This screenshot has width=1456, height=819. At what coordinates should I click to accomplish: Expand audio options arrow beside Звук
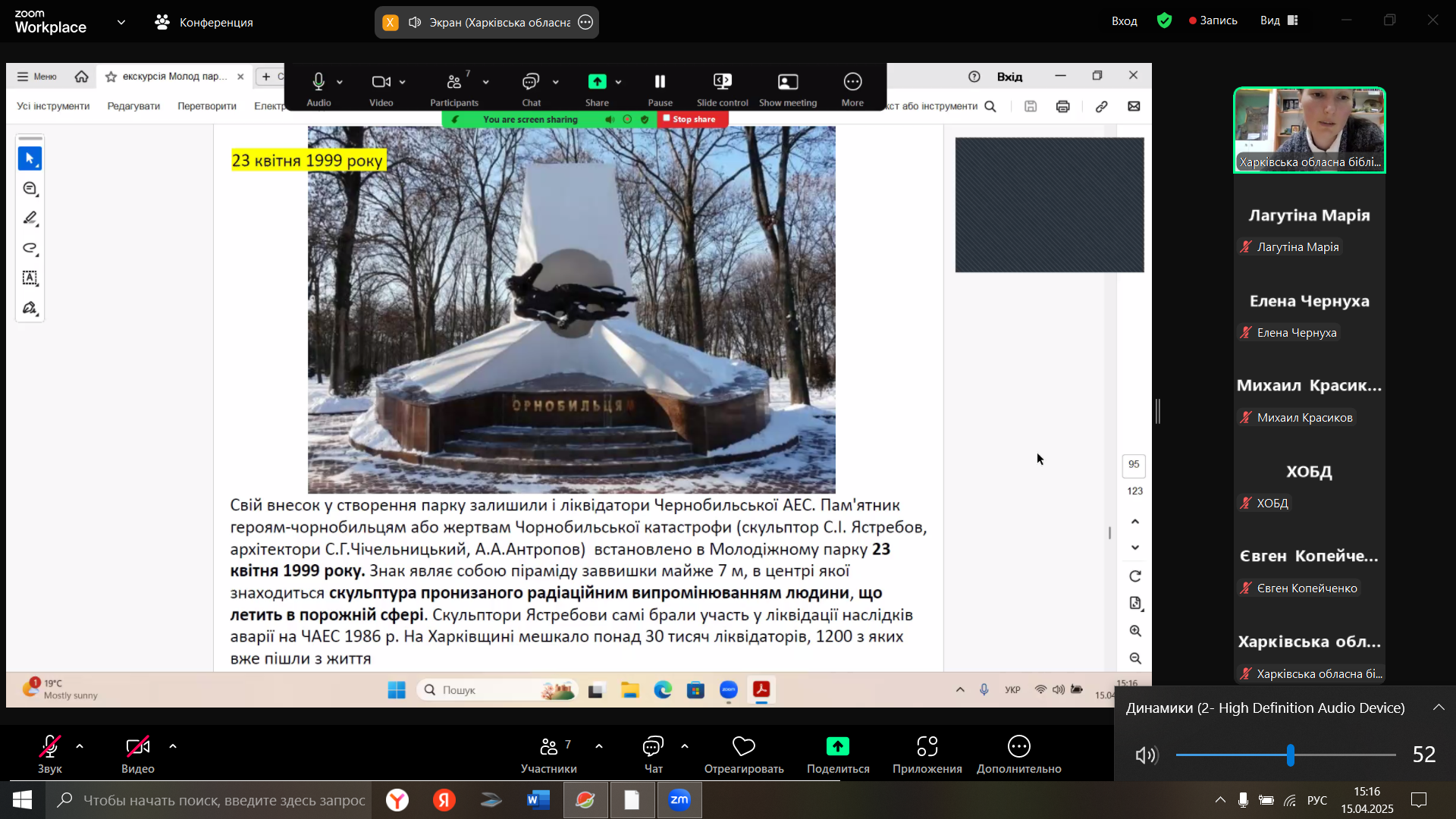tap(80, 747)
